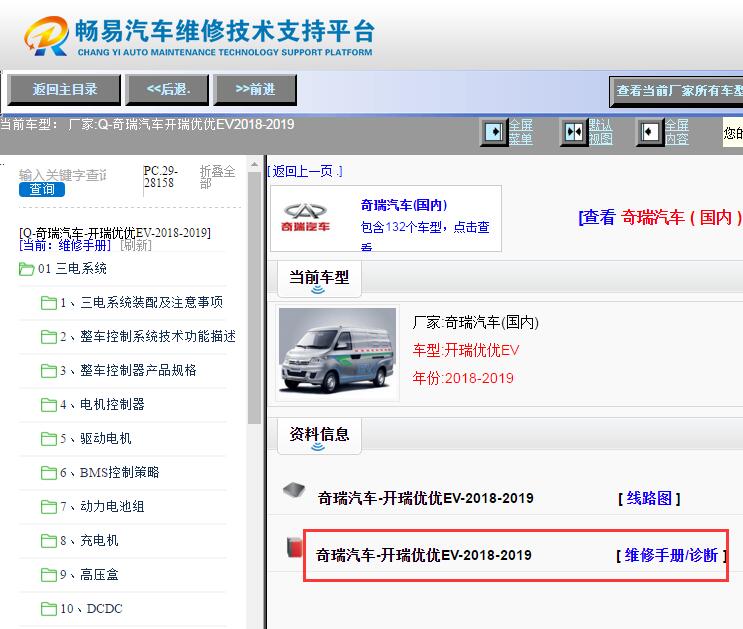Image resolution: width=743 pixels, height=629 pixels.
Task: Expand folder icon for 高压盒
Action: [x=48, y=575]
